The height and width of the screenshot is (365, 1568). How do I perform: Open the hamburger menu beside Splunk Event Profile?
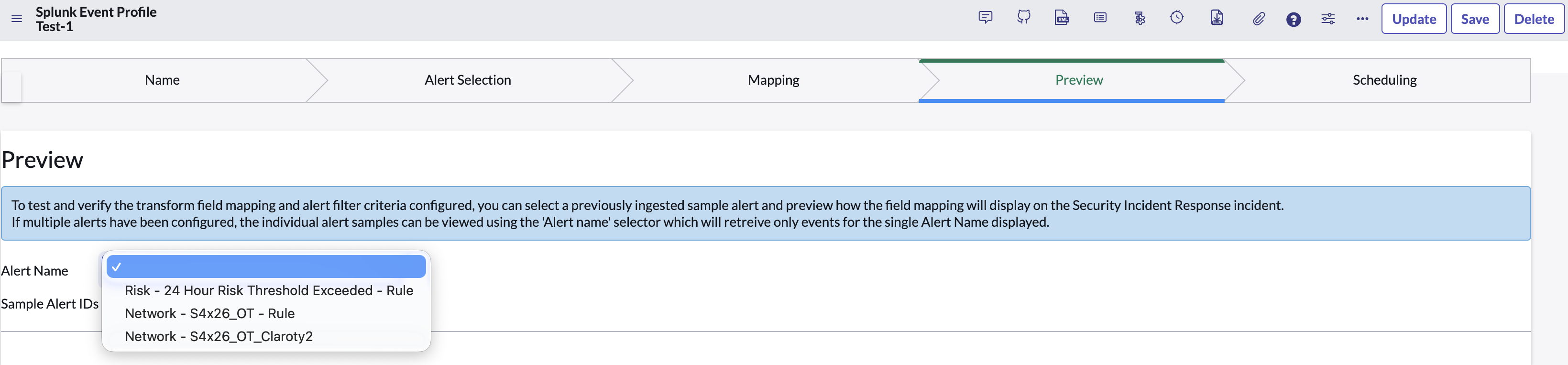16,19
